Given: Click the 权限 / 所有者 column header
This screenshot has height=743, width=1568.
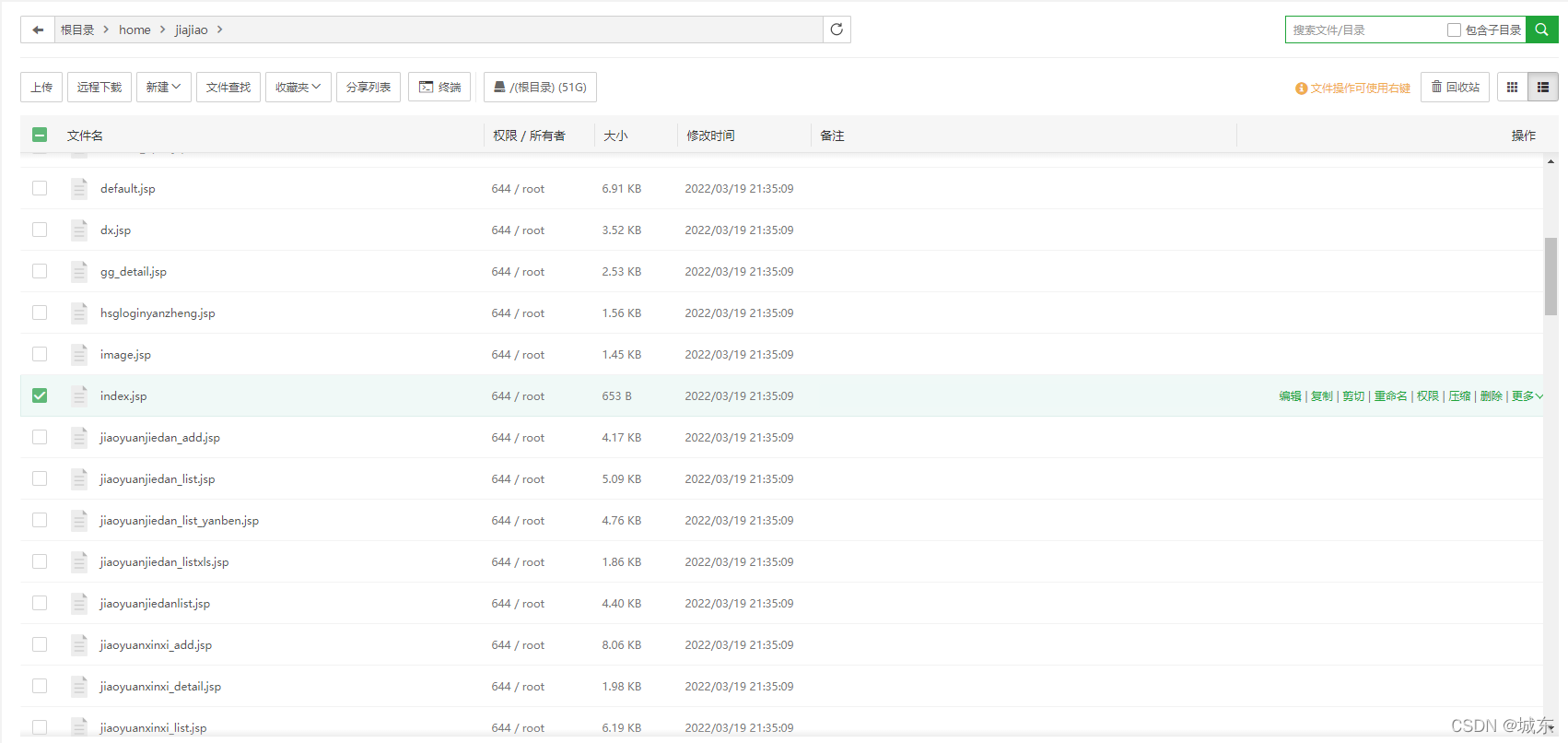Looking at the screenshot, I should click(x=529, y=136).
